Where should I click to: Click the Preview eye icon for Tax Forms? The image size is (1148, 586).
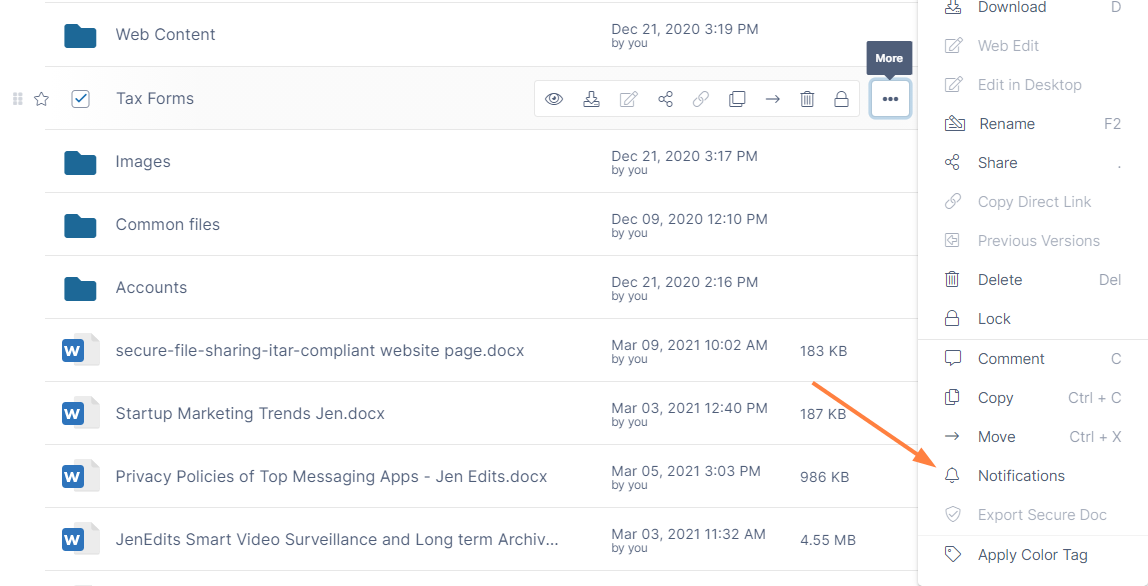pyautogui.click(x=554, y=99)
